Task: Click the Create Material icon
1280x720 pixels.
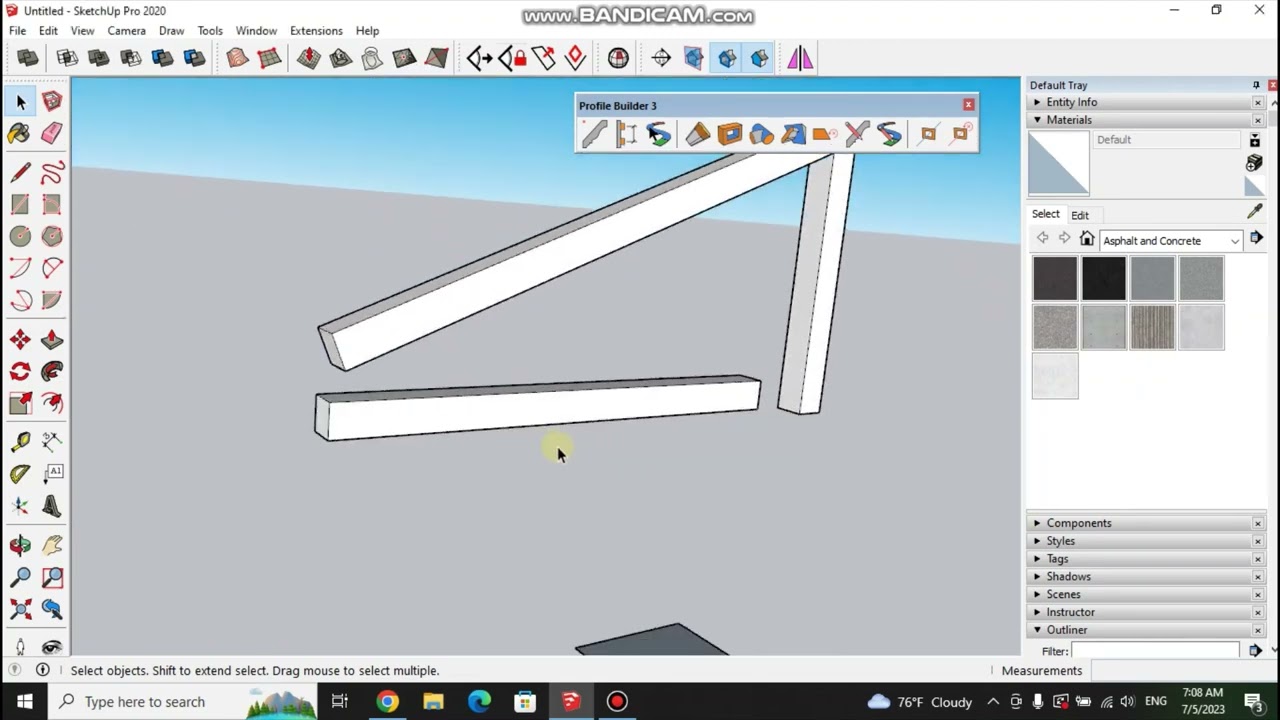Action: tap(1255, 163)
